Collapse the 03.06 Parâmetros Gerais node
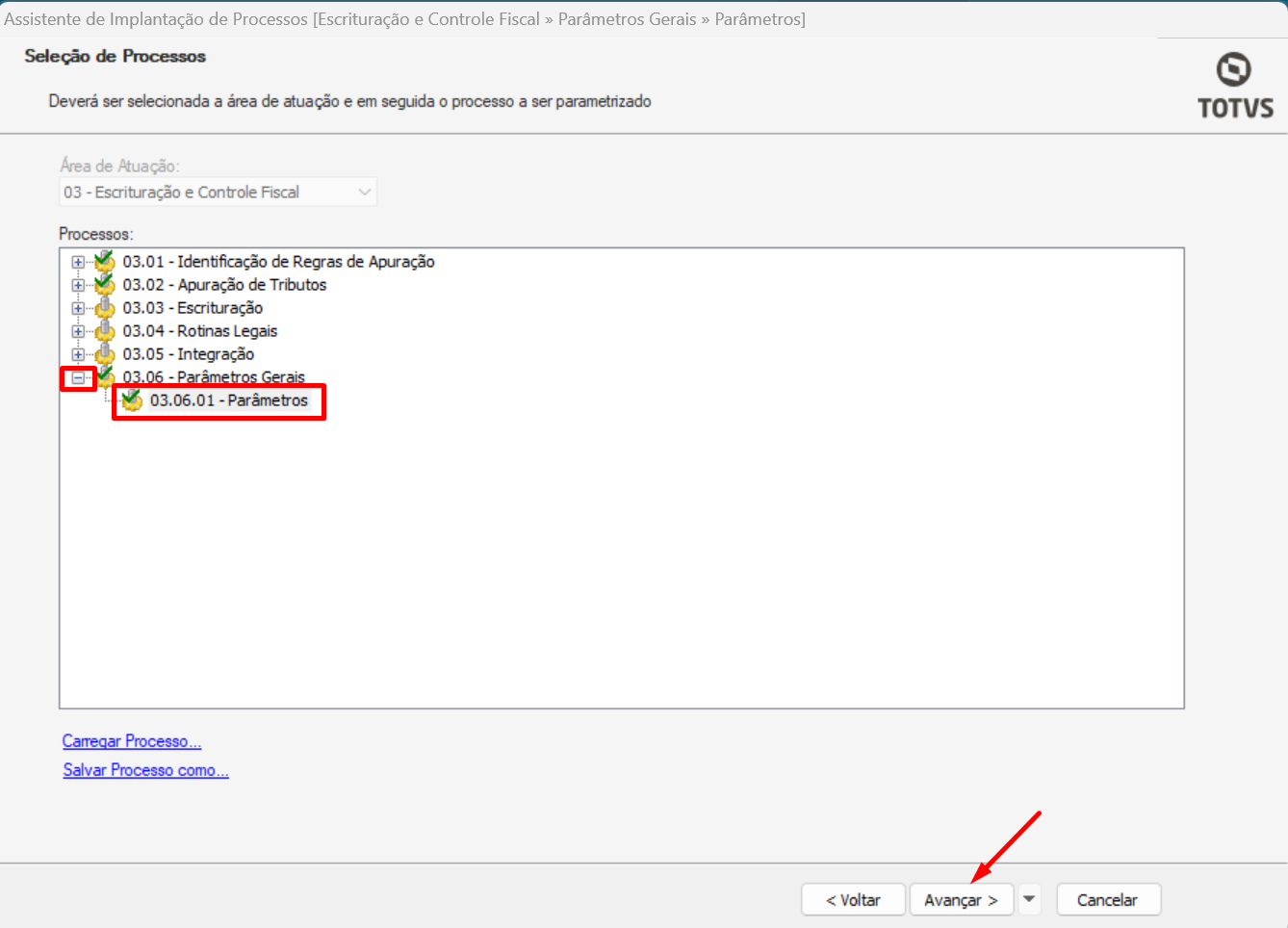This screenshot has height=928, width=1288. point(78,378)
